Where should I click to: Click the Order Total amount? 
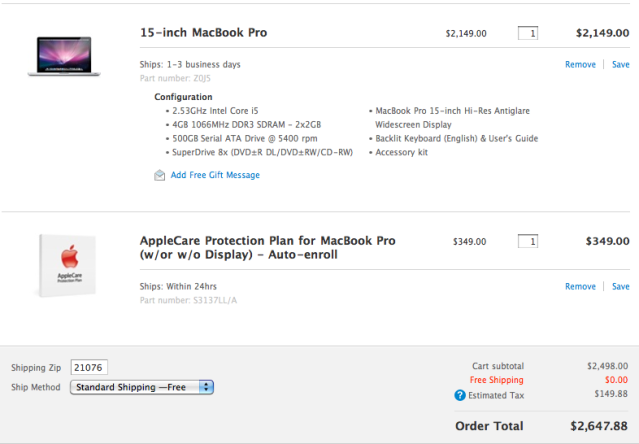coord(599,426)
